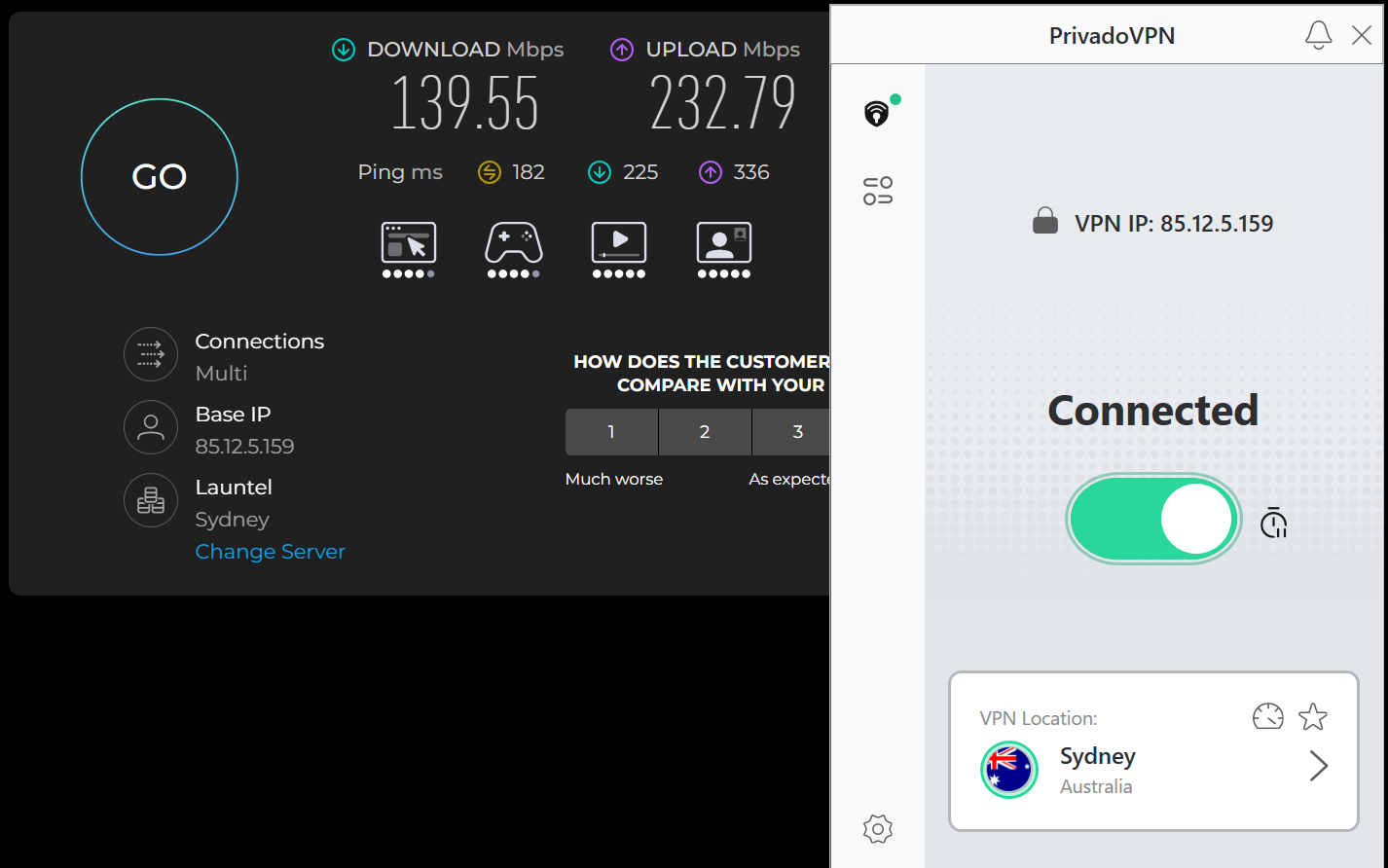Open the sliders options icon in PrivadoVPN sidebar

tap(878, 191)
